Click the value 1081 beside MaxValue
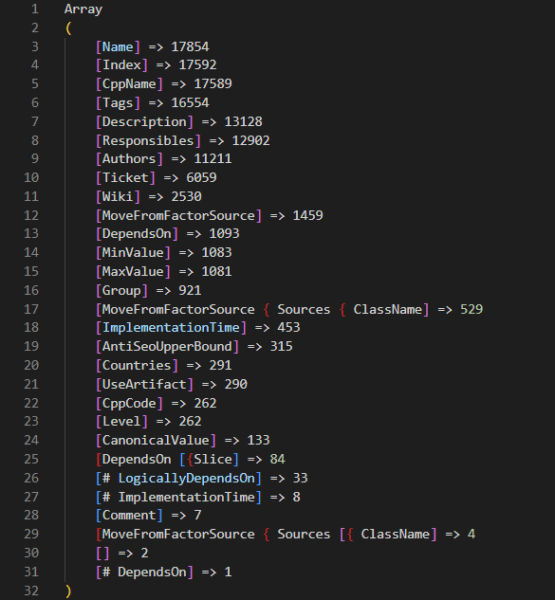 pos(217,271)
